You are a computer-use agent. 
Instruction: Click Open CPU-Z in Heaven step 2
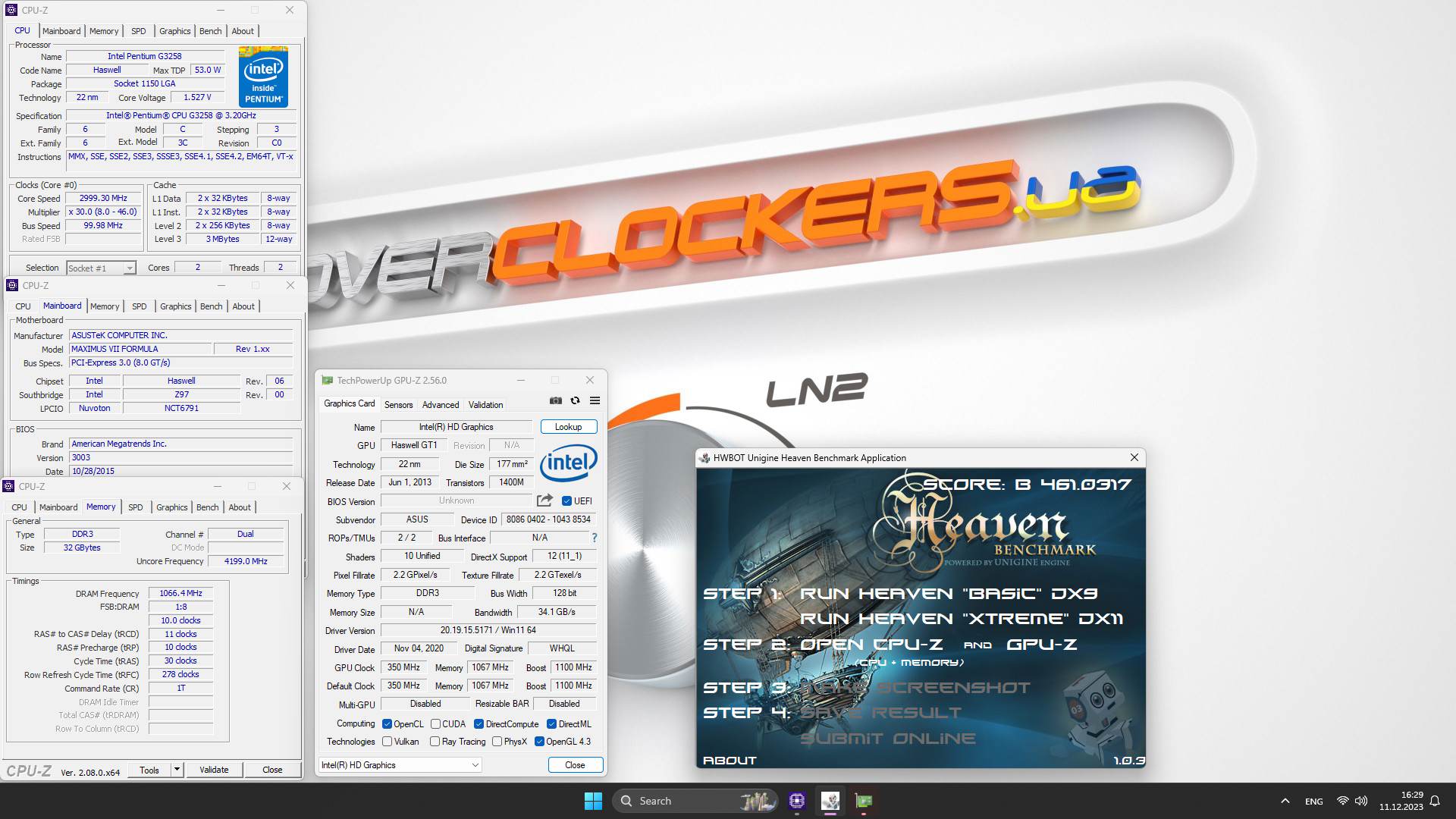coord(871,644)
